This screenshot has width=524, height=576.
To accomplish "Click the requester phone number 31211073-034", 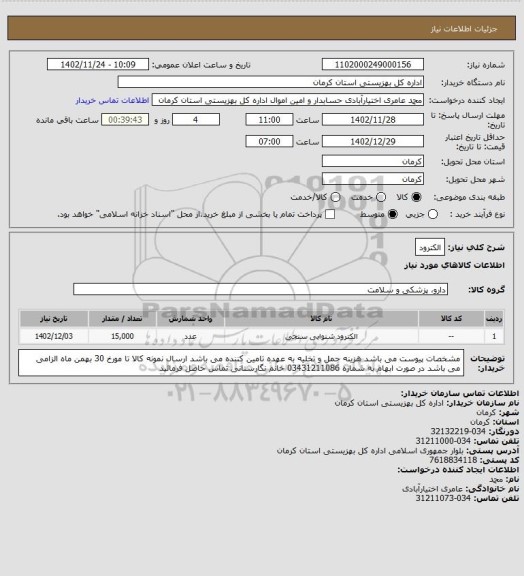I will click(443, 498).
